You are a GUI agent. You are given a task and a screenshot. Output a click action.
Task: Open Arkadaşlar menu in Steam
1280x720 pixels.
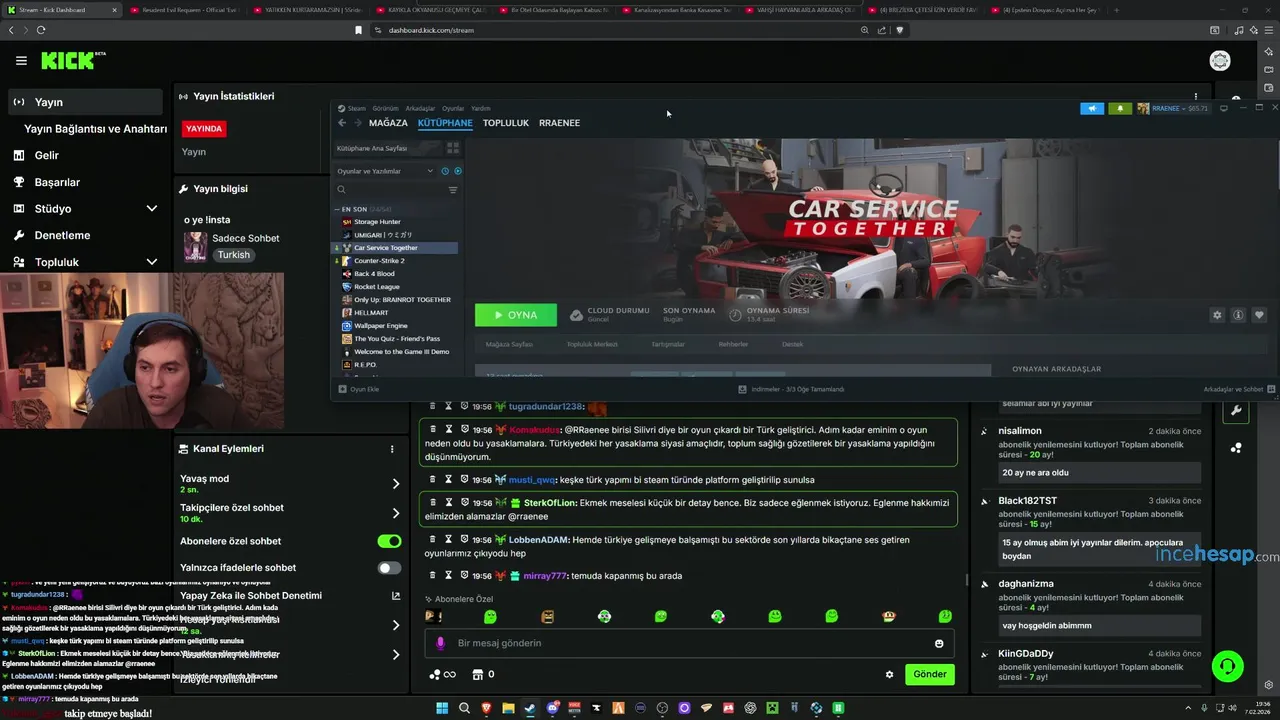420,108
